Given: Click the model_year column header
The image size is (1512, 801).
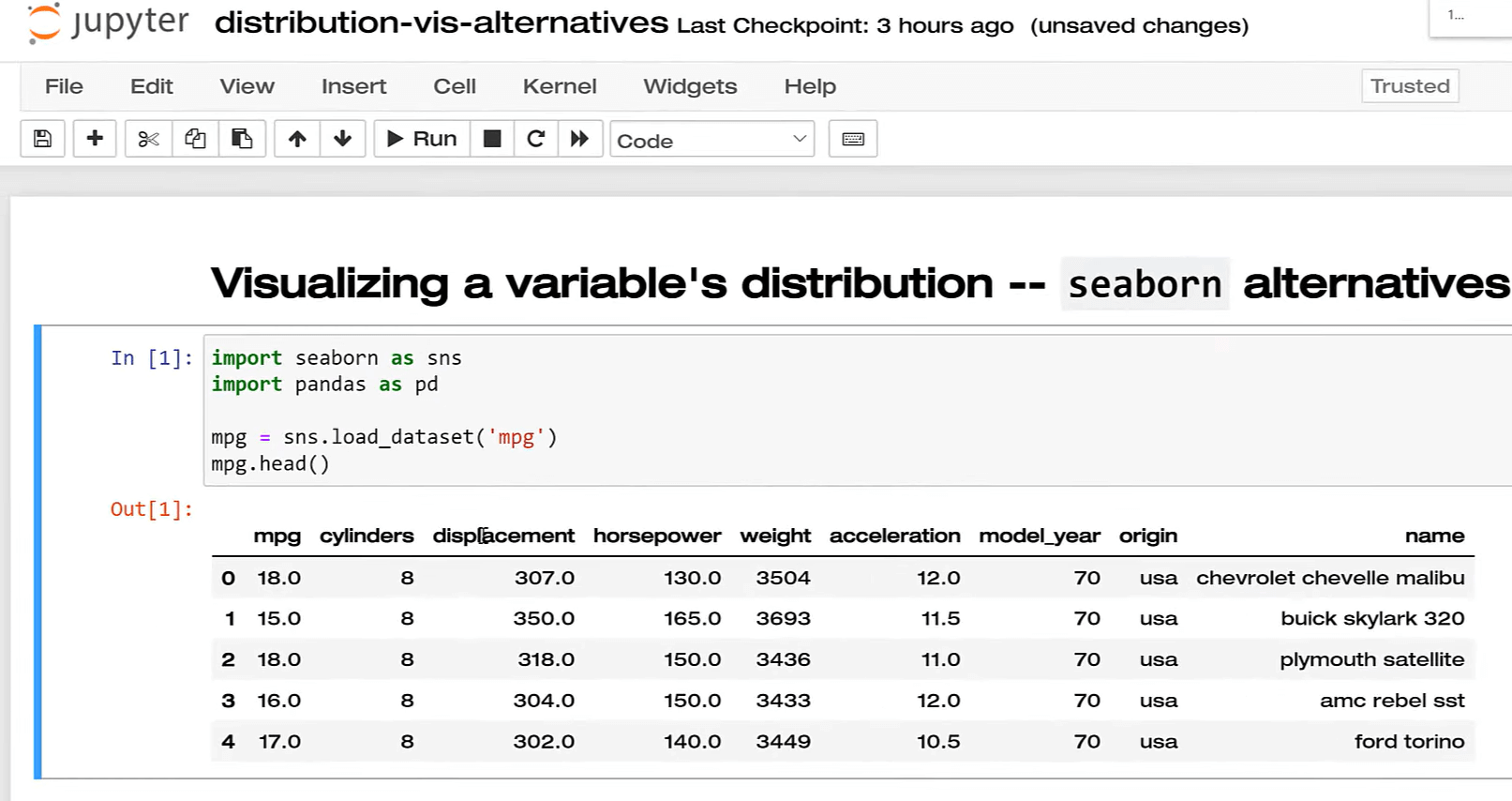Looking at the screenshot, I should 1040,536.
